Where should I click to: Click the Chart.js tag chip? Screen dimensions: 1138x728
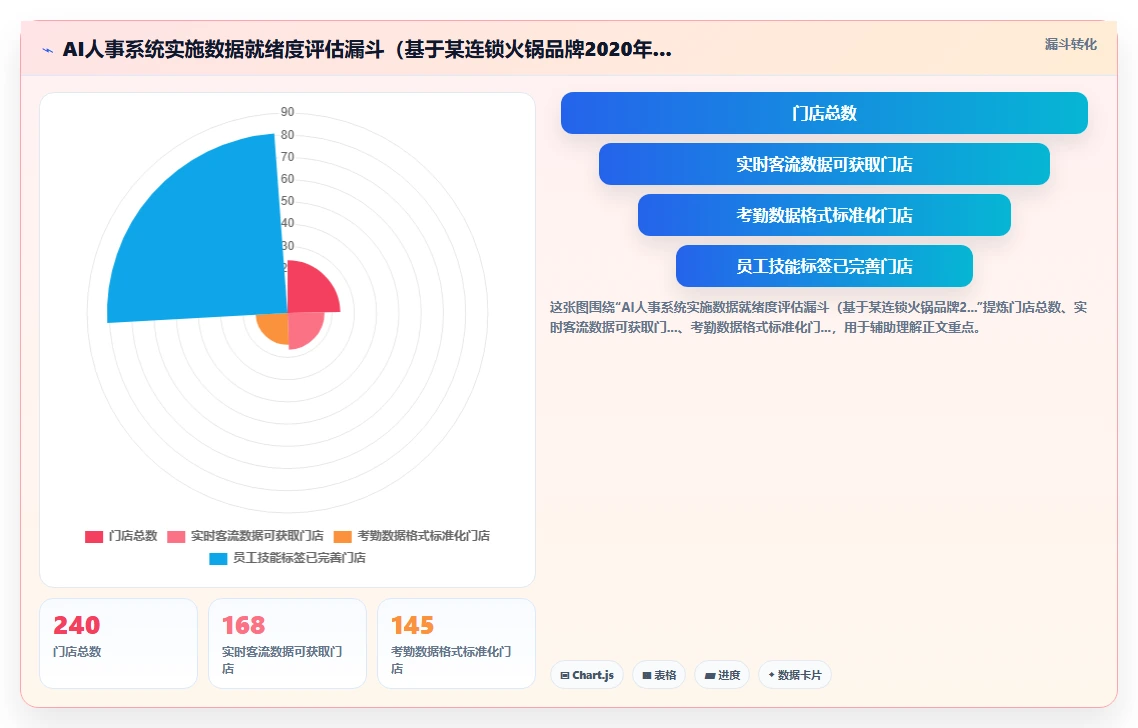586,675
